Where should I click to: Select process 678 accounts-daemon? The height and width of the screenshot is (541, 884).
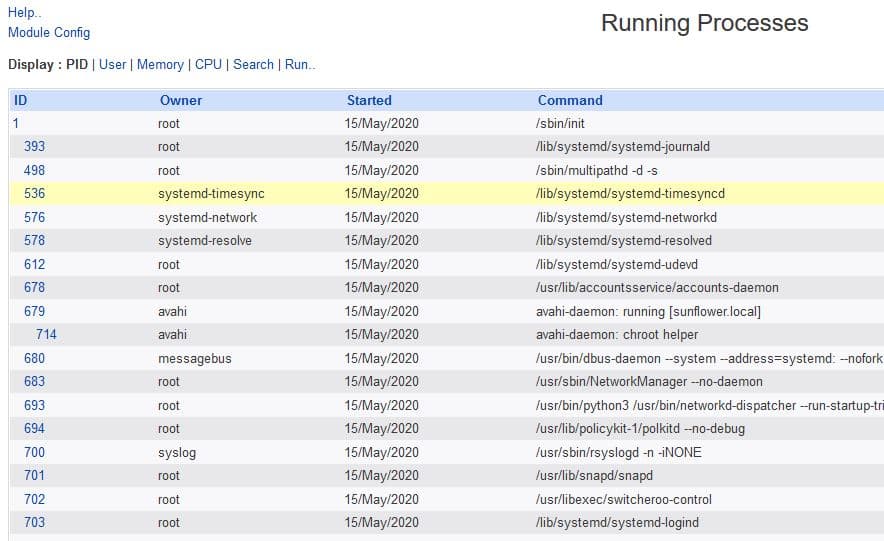34,287
